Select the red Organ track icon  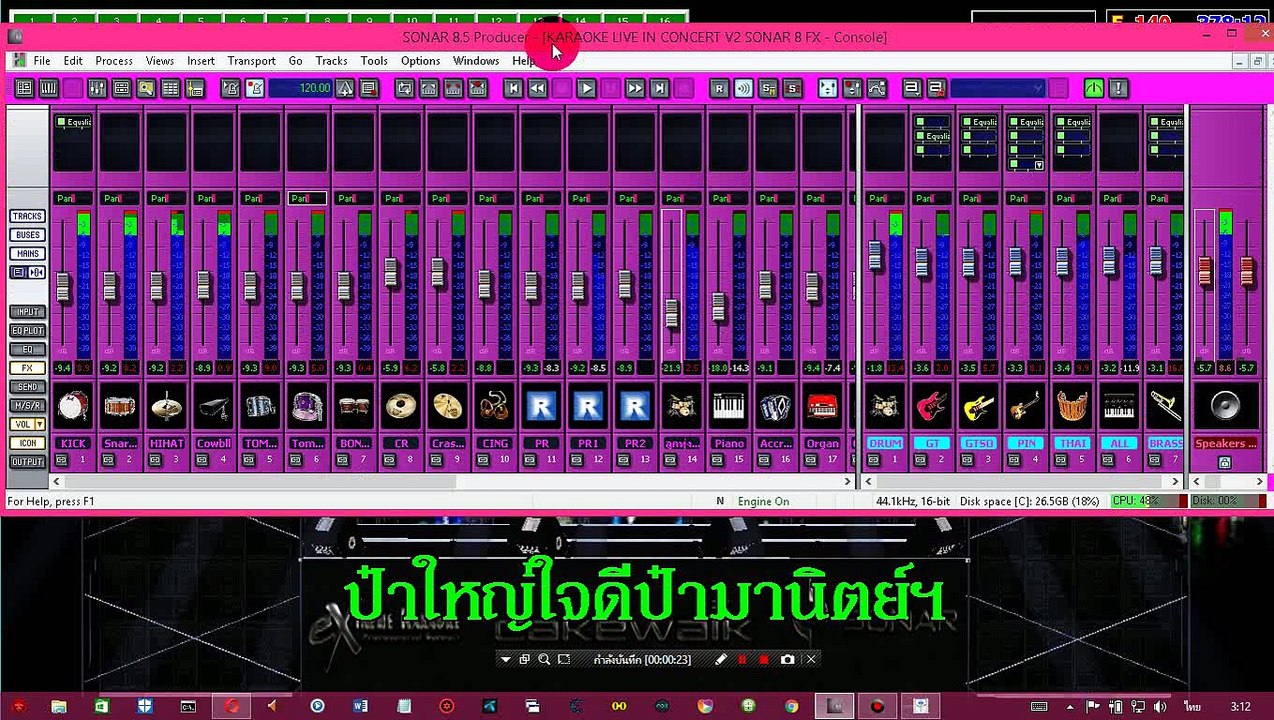pos(822,406)
